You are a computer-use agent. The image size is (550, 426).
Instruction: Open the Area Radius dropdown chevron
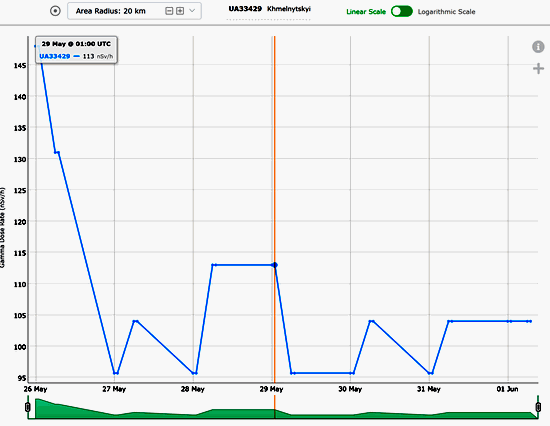(192, 11)
